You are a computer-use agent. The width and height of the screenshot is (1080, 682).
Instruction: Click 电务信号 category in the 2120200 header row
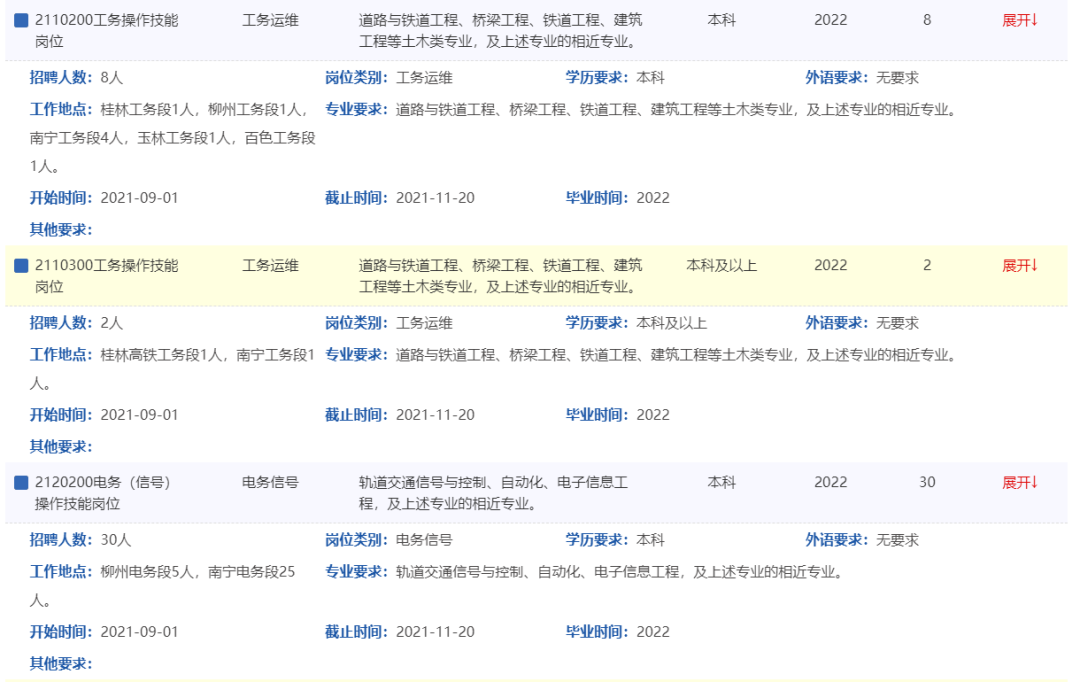pyautogui.click(x=270, y=483)
